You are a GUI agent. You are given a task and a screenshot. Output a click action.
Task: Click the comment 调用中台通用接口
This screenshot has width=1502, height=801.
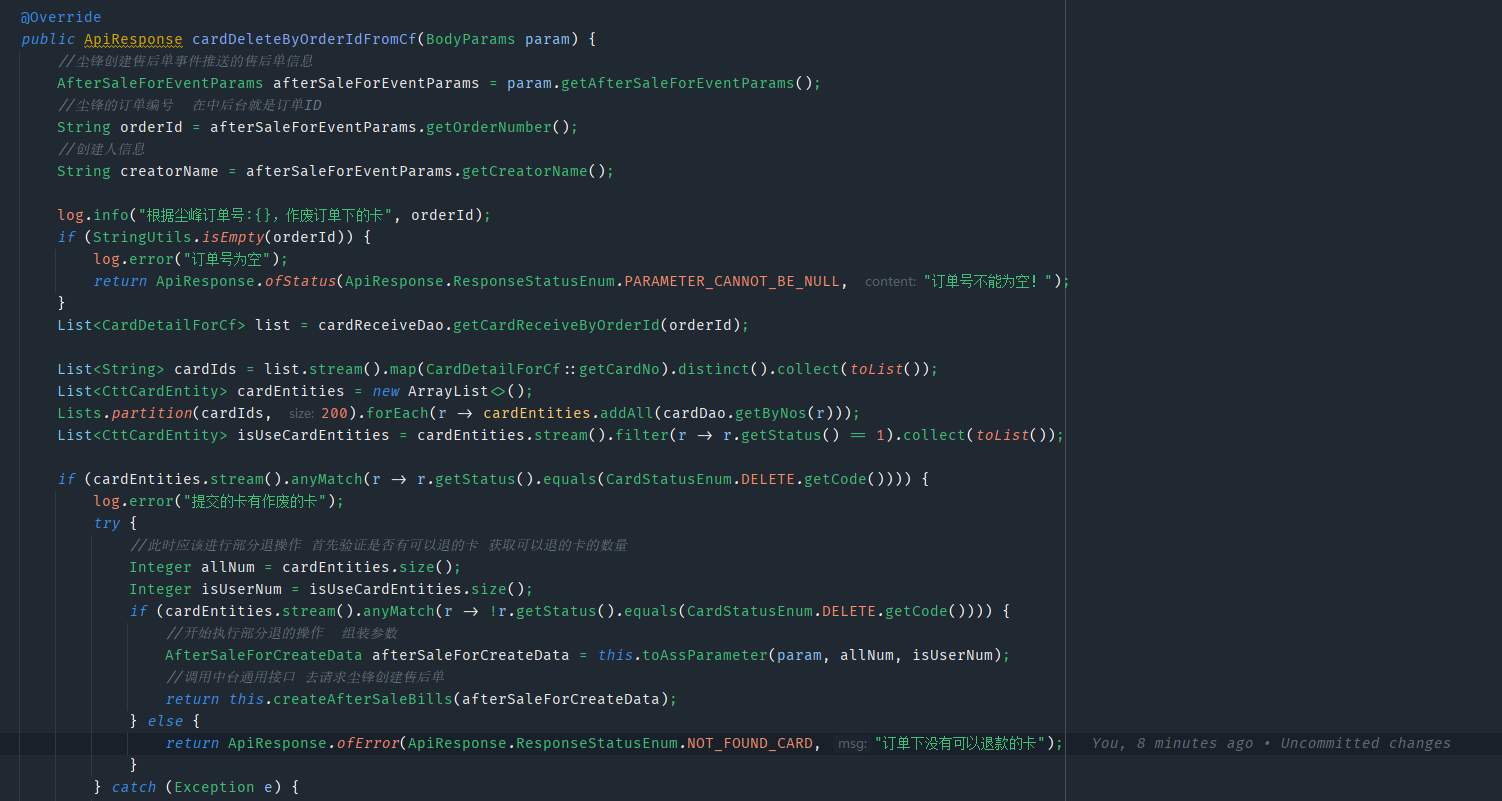[x=305, y=677]
